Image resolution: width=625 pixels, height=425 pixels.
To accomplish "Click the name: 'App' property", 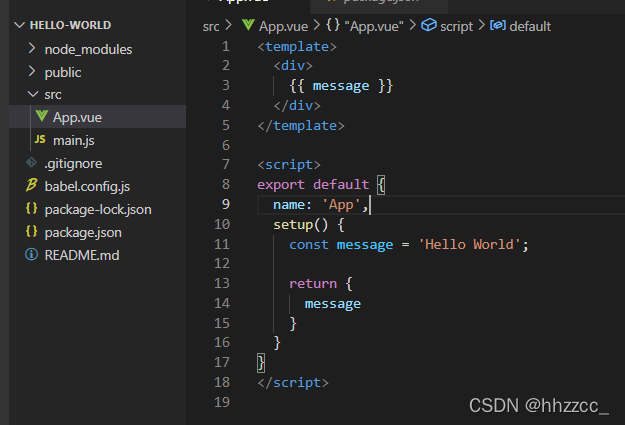I will coord(320,205).
